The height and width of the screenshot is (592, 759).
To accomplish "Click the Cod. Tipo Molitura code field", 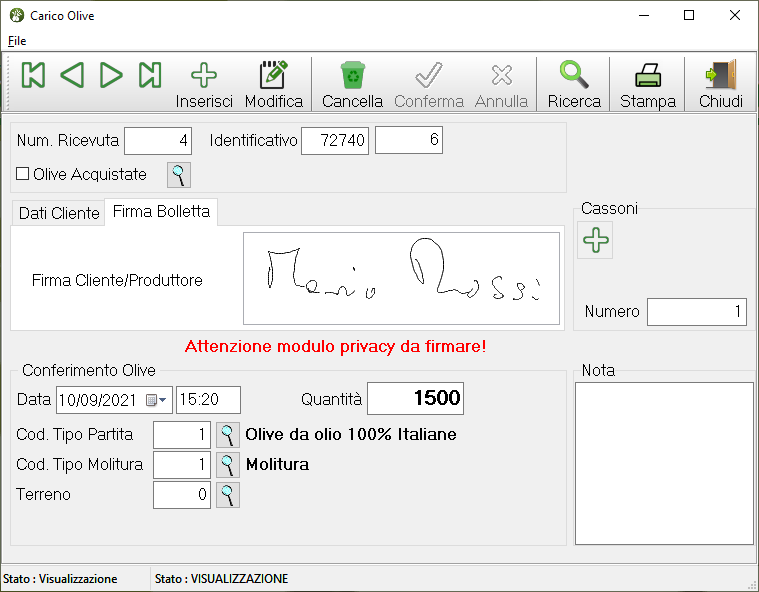I will (182, 465).
